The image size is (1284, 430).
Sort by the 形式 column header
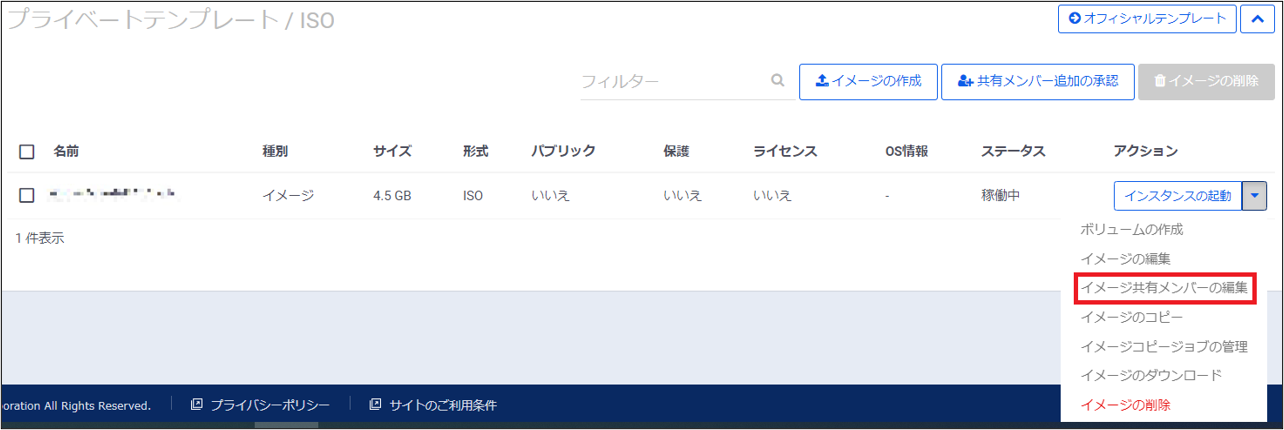click(x=476, y=151)
